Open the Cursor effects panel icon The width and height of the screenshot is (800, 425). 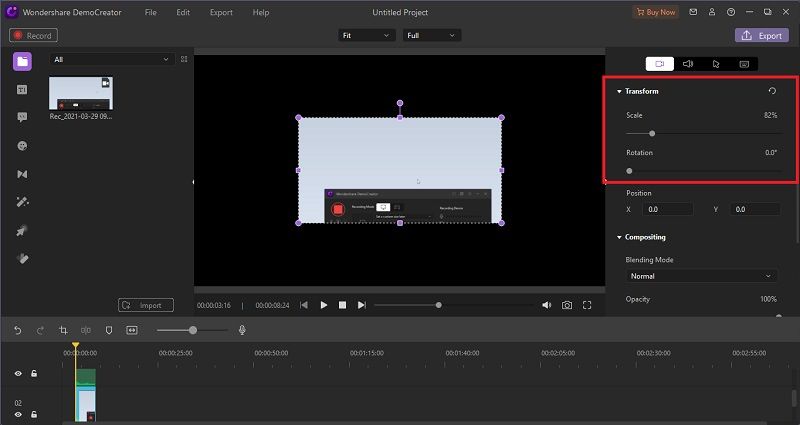(22, 231)
